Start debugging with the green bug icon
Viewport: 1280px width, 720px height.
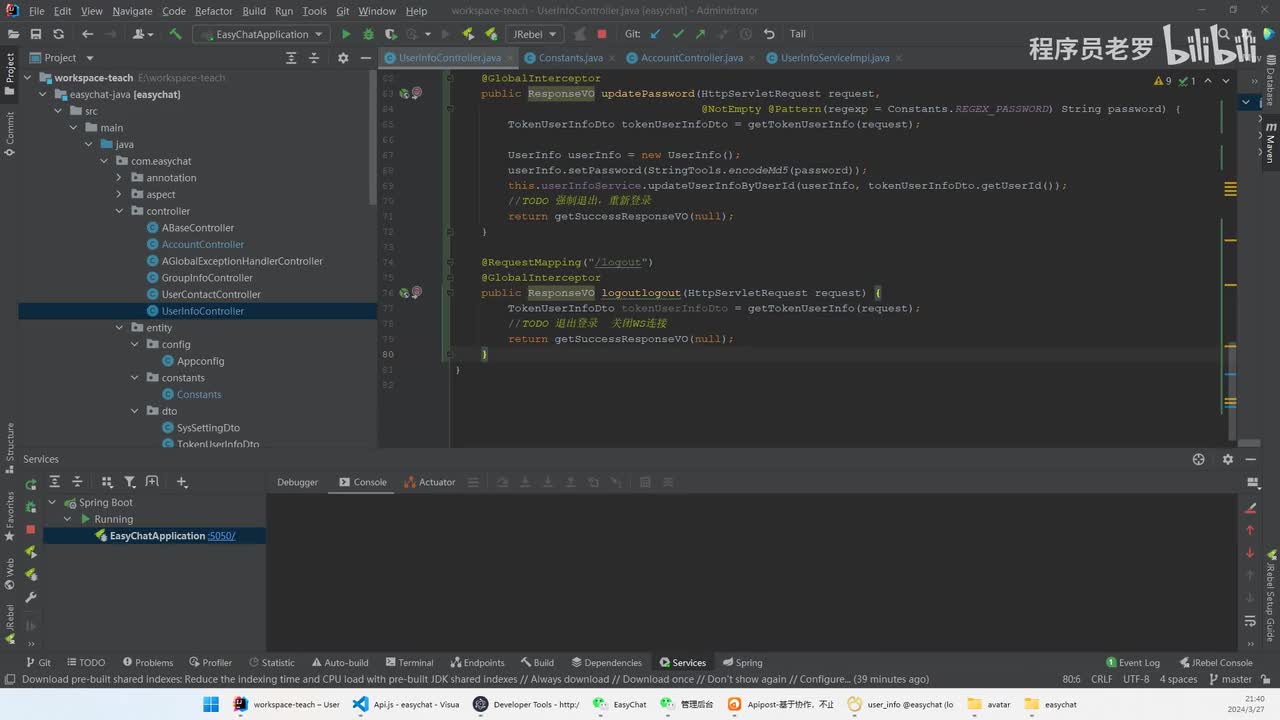368,34
